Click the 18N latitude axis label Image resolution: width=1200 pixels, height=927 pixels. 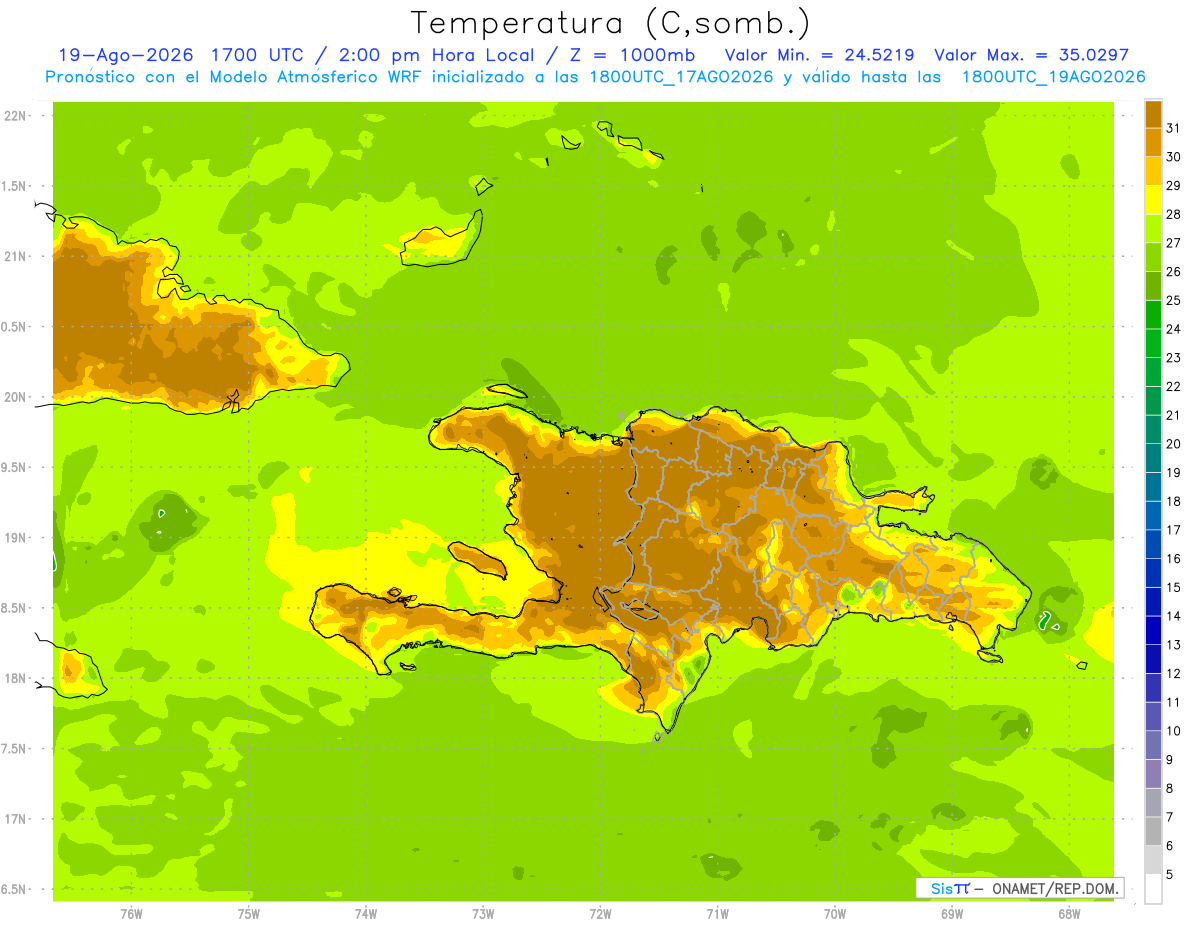pyautogui.click(x=15, y=679)
